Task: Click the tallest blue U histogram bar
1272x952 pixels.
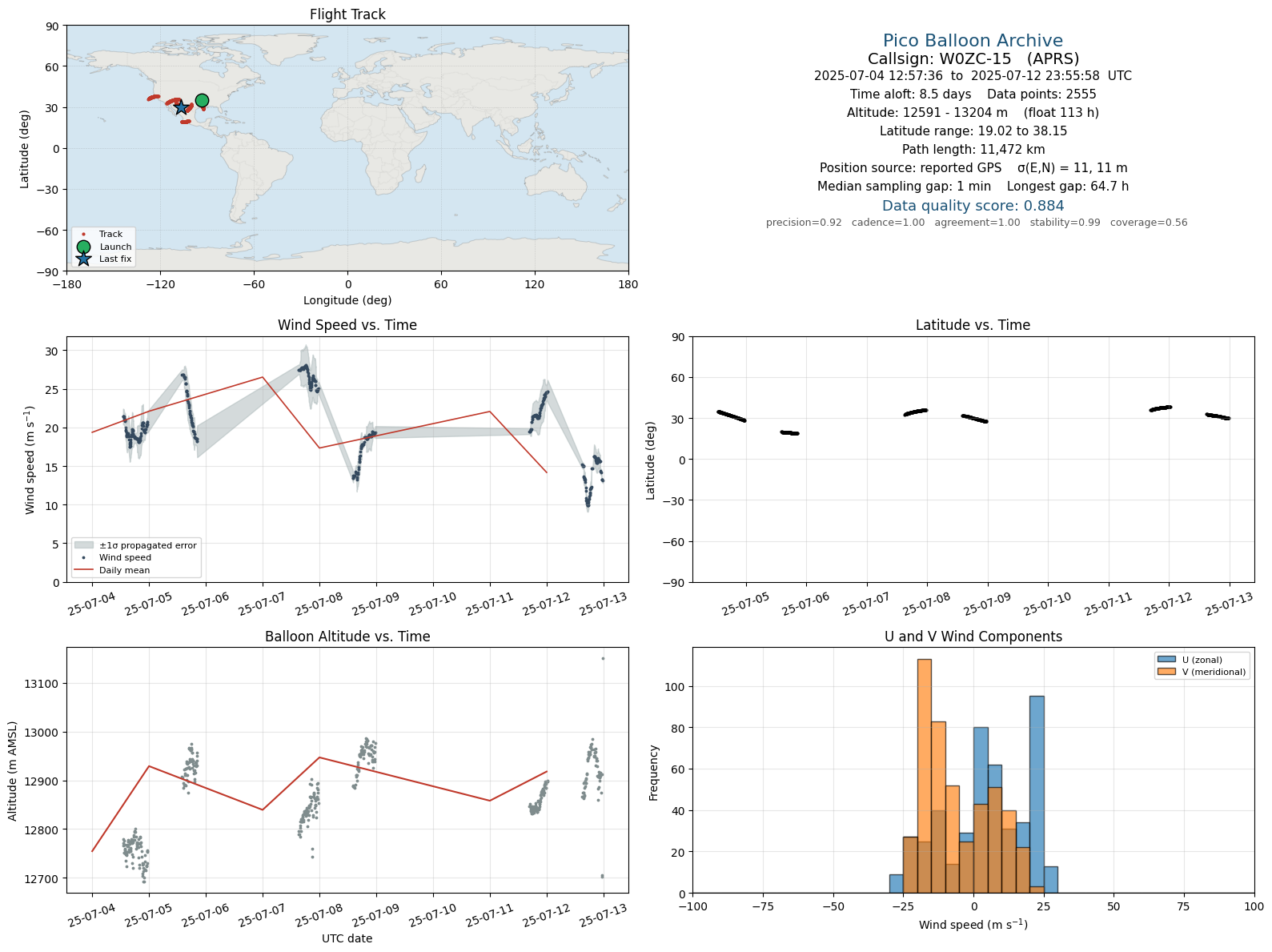Action: tap(1037, 794)
